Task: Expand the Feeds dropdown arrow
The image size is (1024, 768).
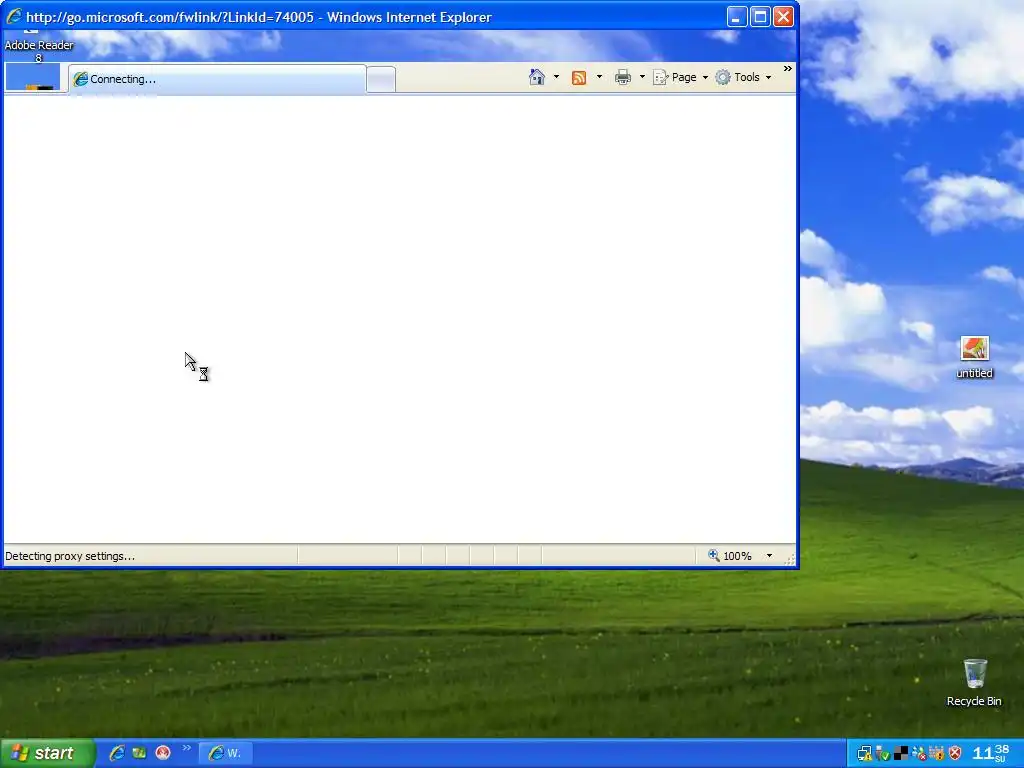Action: pyautogui.click(x=600, y=77)
